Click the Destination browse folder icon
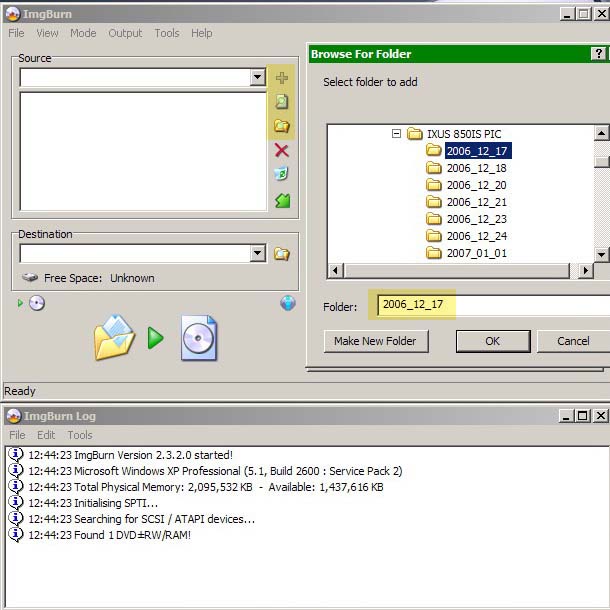The width and height of the screenshot is (610, 610). coord(282,254)
